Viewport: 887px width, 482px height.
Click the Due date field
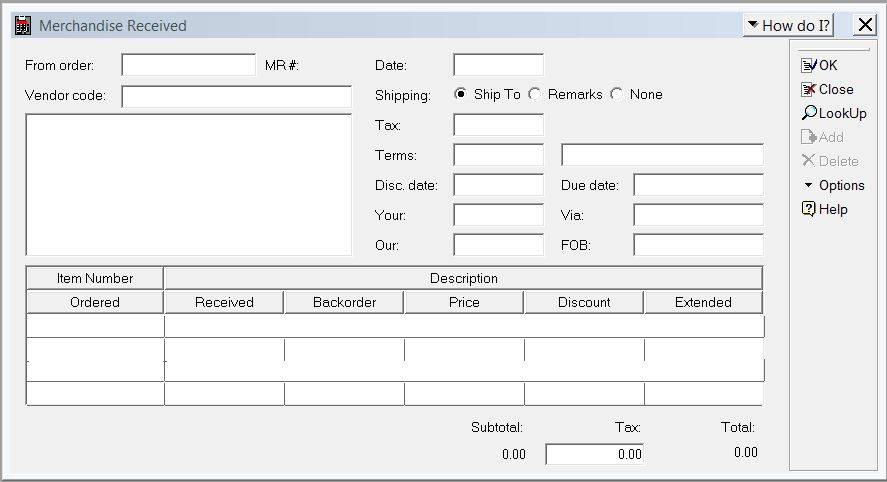(x=698, y=185)
